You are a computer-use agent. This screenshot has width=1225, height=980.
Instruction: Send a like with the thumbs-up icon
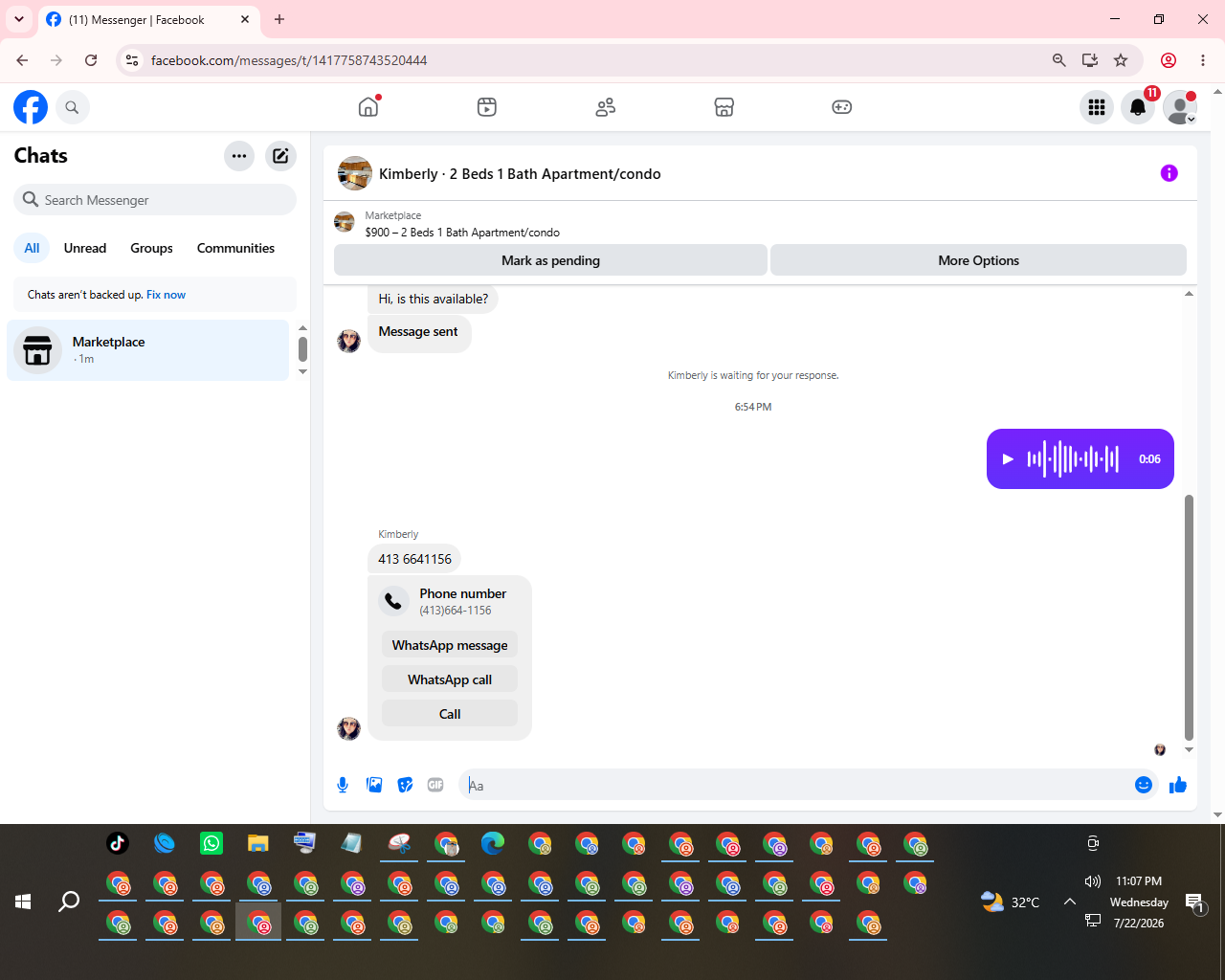click(x=1178, y=785)
